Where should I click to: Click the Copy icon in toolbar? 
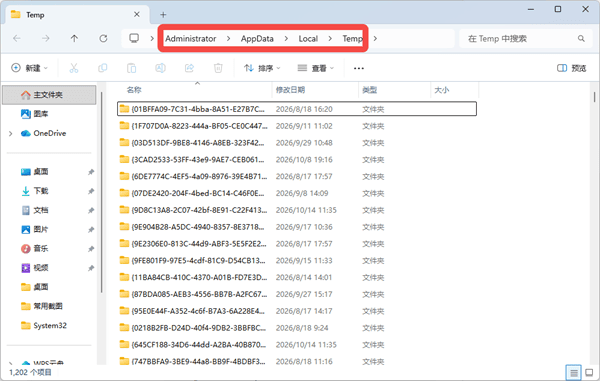tap(103, 68)
